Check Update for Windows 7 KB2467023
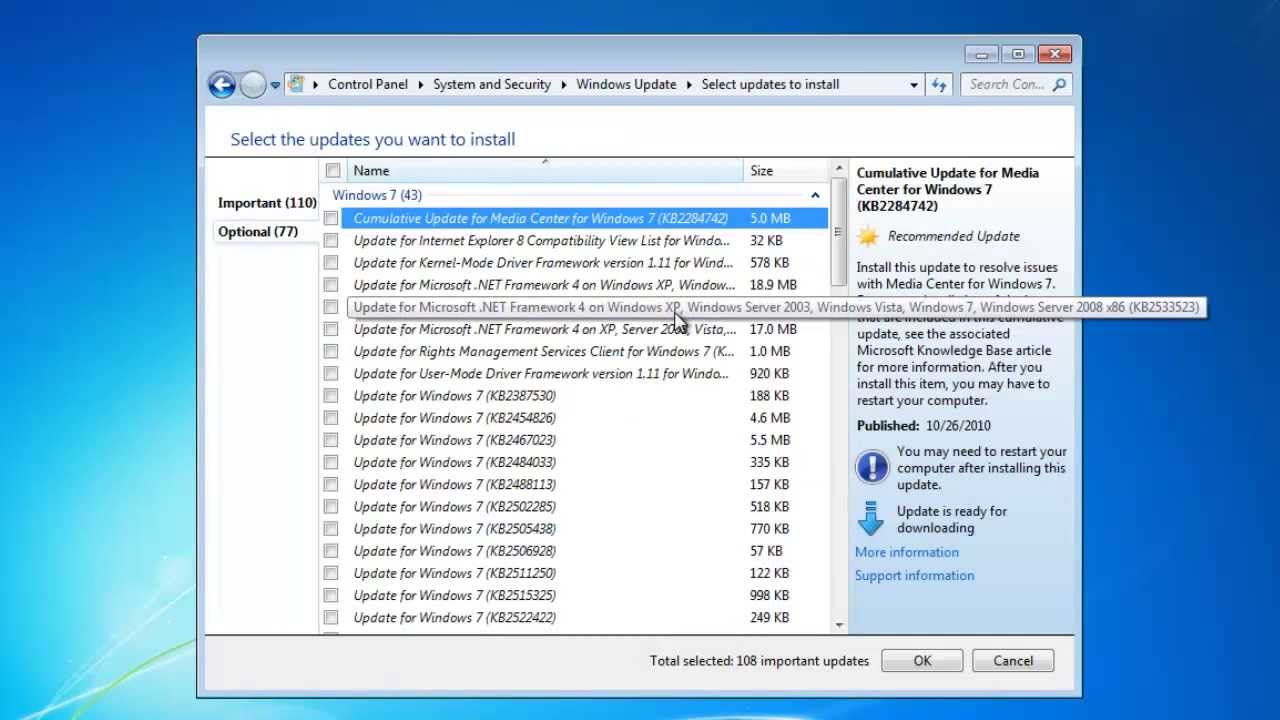The height and width of the screenshot is (720, 1280). click(331, 440)
